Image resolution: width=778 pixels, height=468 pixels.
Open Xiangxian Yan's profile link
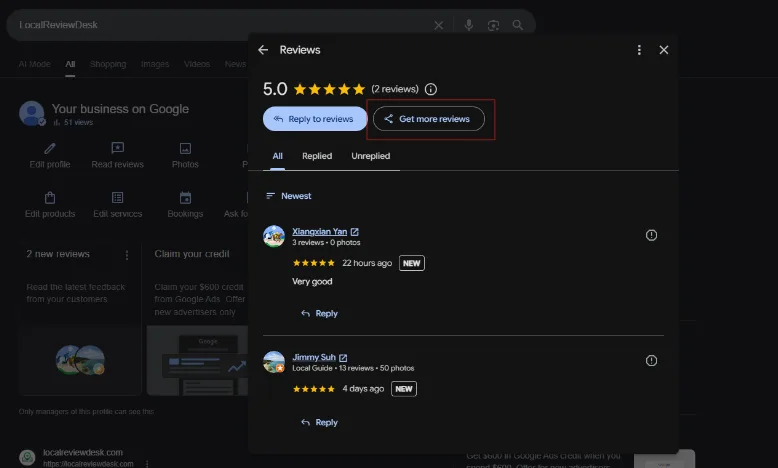click(320, 231)
